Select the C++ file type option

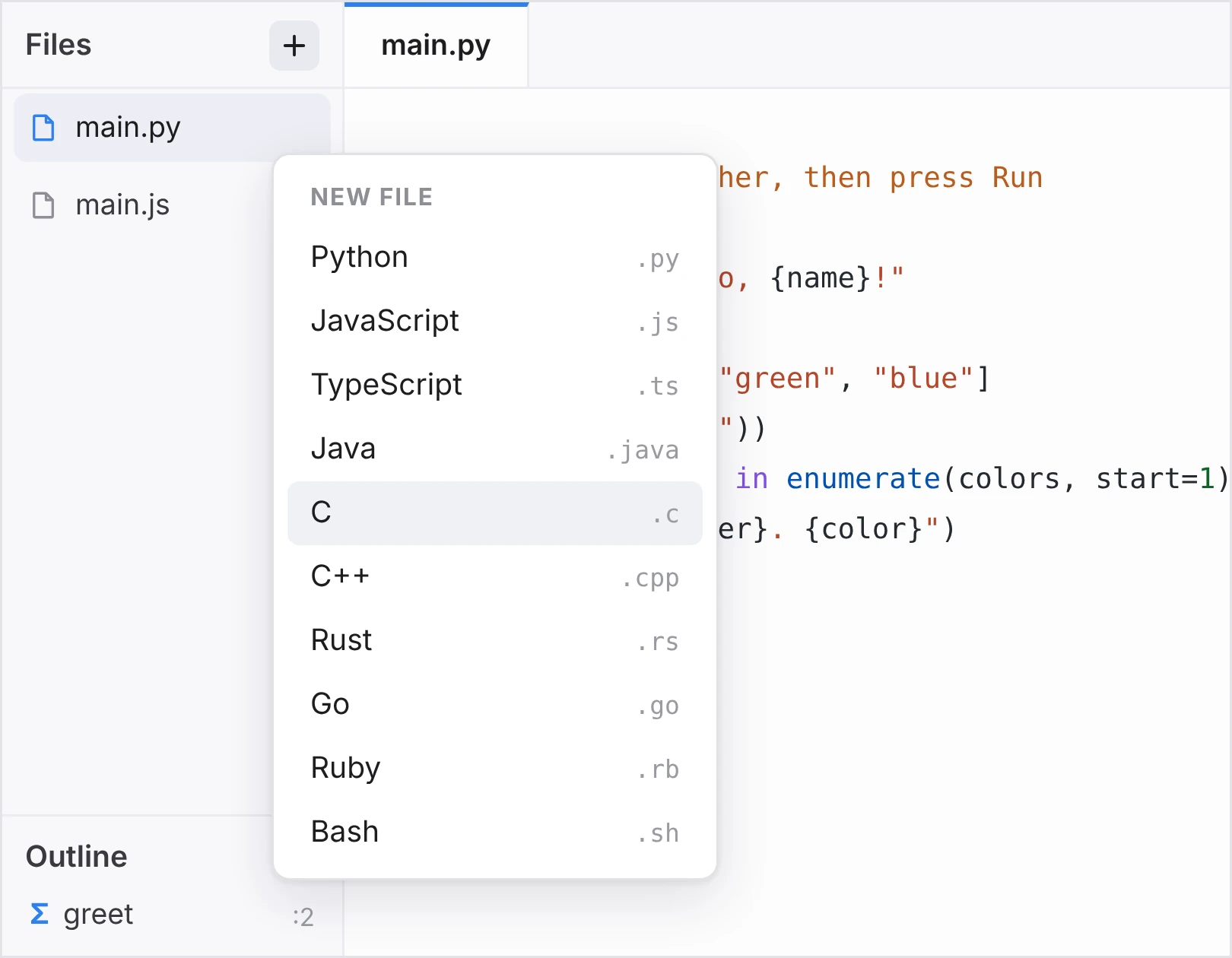(x=495, y=577)
